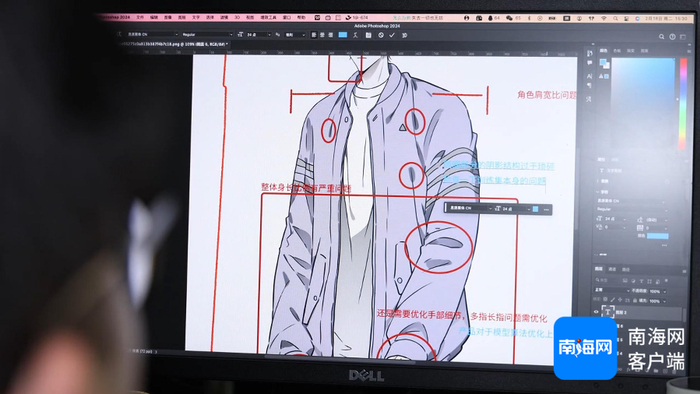
Task: Toggle layer filtering switch in Layers panel
Action: pyautogui.click(x=667, y=281)
